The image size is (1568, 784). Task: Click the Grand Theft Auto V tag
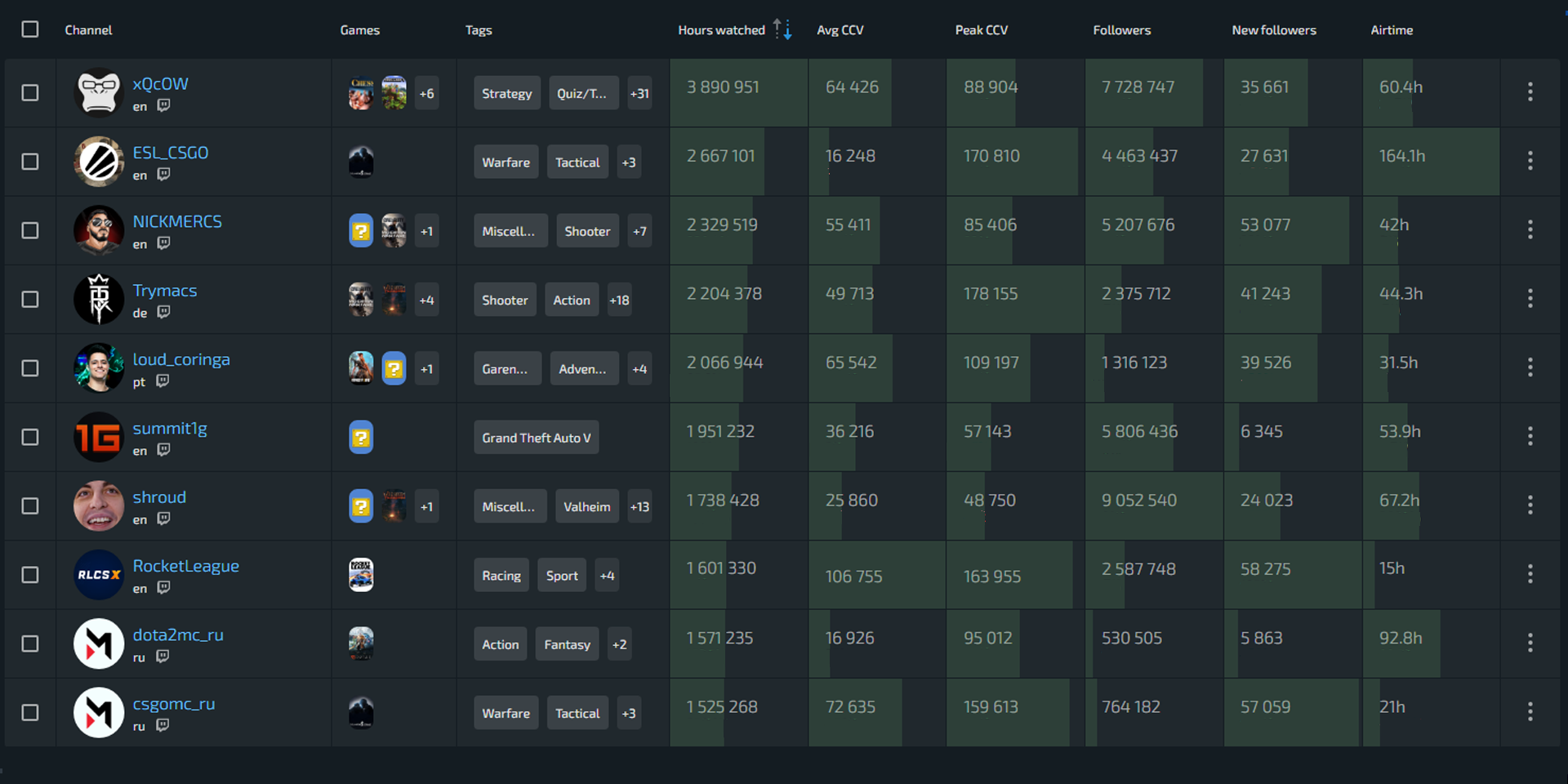536,438
